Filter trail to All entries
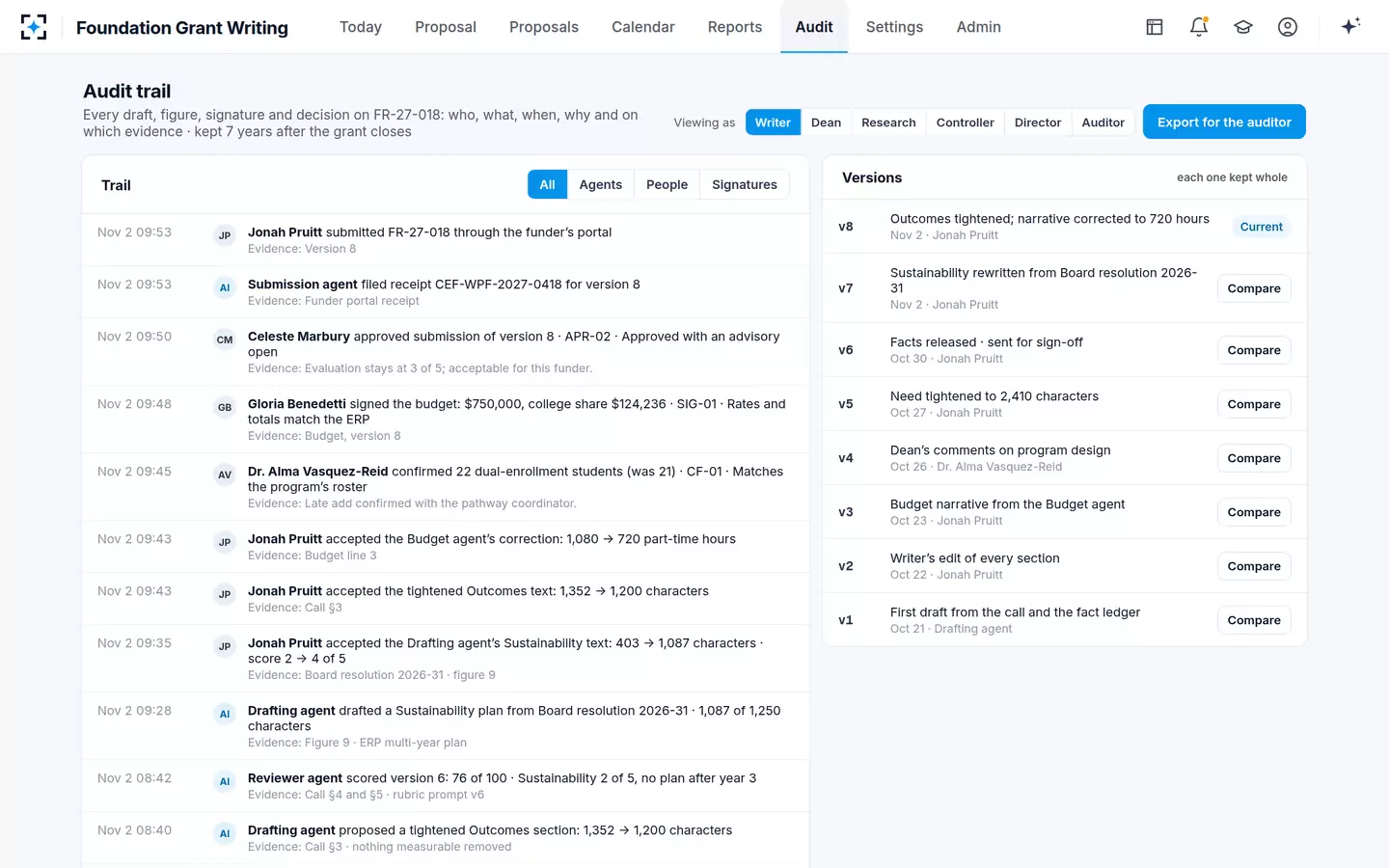The width and height of the screenshot is (1389, 868). click(547, 184)
